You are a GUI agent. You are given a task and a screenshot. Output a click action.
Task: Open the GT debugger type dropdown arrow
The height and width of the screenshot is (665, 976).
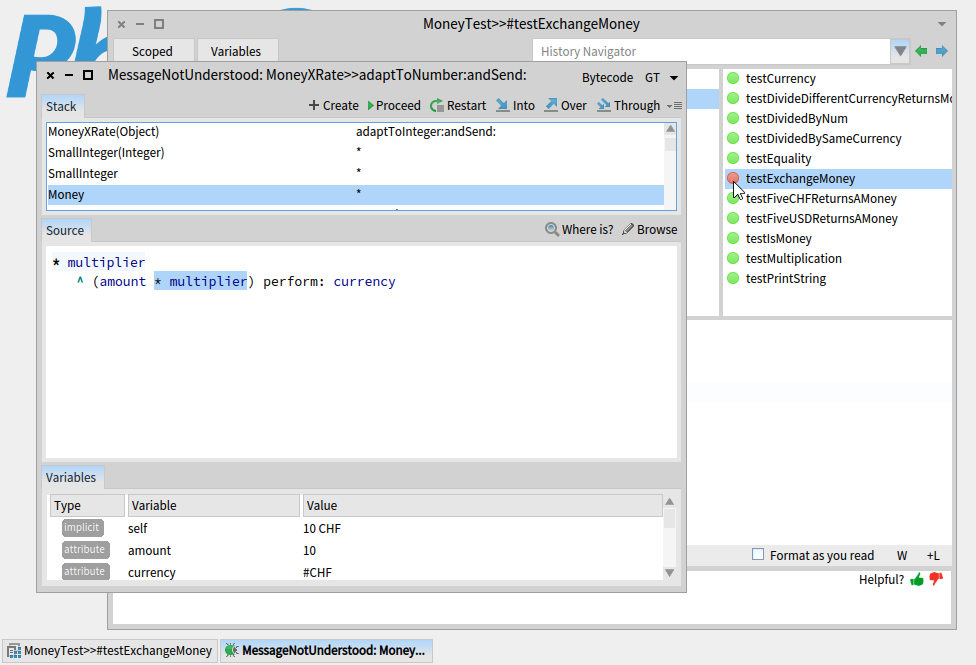pyautogui.click(x=673, y=78)
